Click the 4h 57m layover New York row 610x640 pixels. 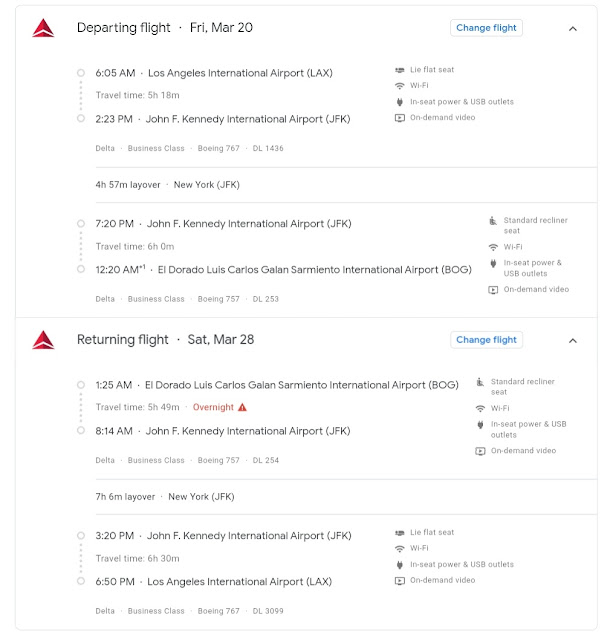click(x=167, y=185)
